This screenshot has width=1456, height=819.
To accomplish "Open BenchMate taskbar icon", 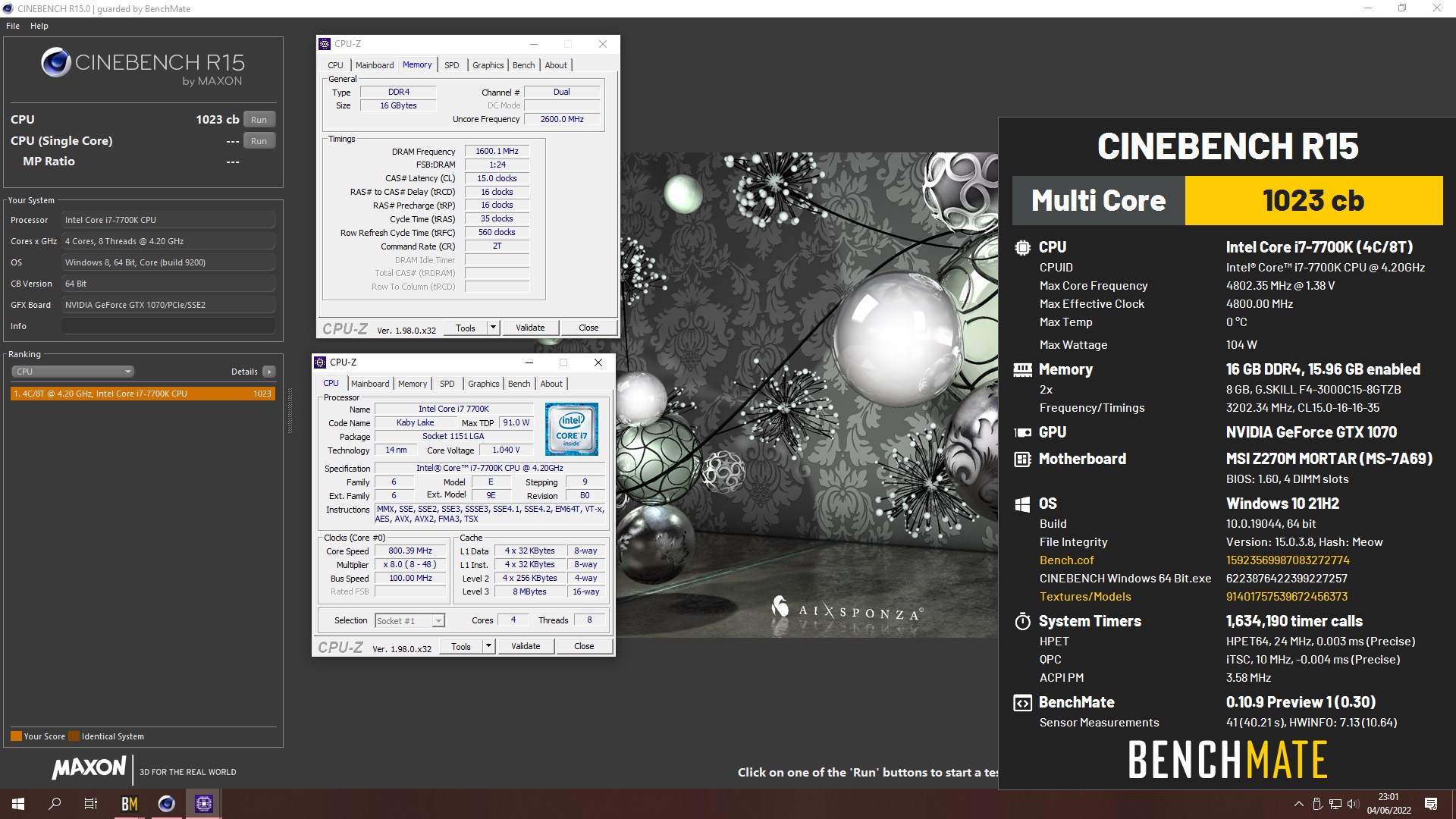I will click(x=130, y=804).
